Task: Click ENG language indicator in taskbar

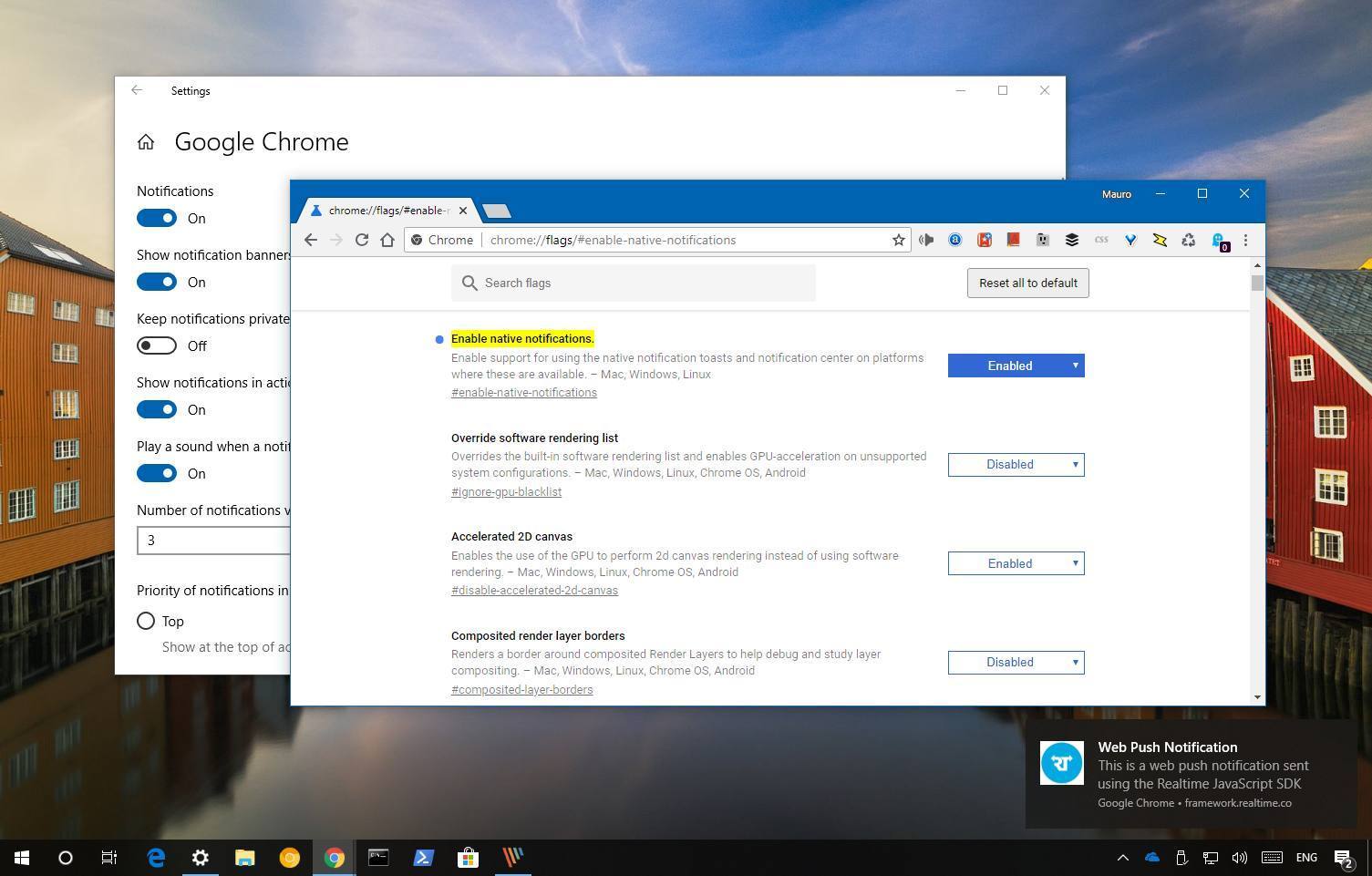Action: tap(1306, 858)
